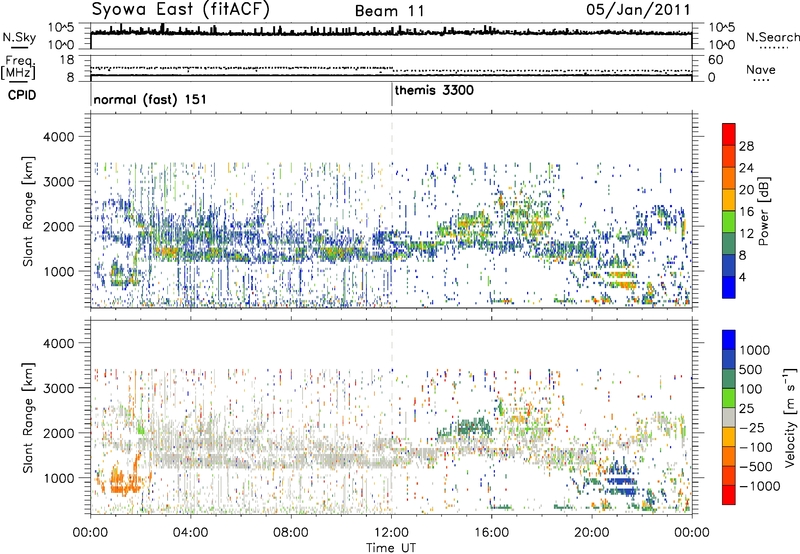
Task: Click the Slant Range label of the power panel
Action: click(x=28, y=211)
